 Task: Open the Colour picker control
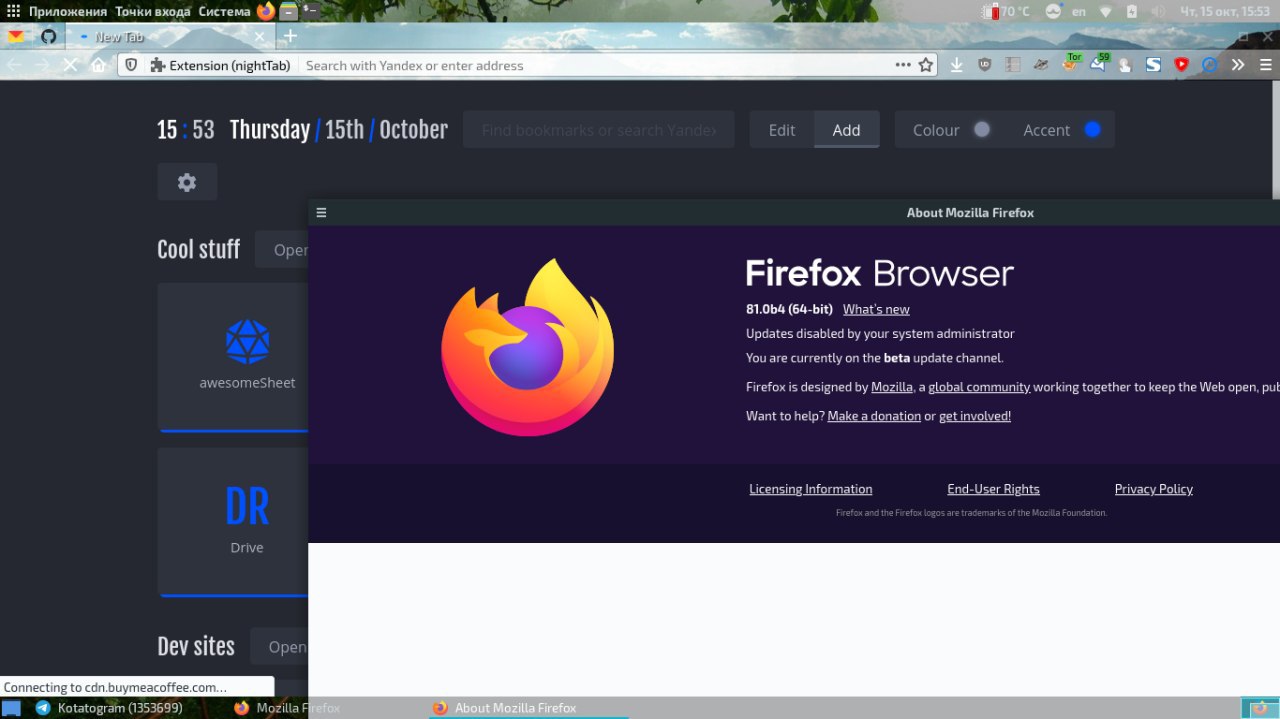point(951,130)
